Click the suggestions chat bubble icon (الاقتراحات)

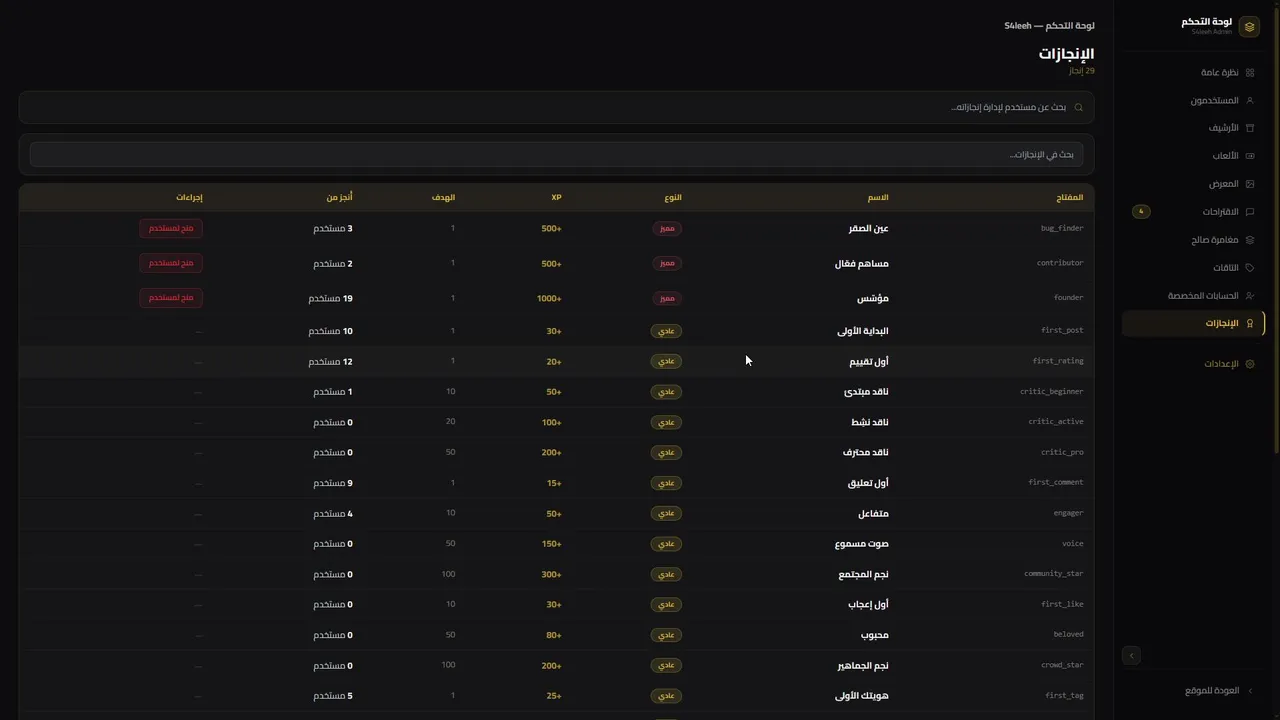(x=1250, y=212)
